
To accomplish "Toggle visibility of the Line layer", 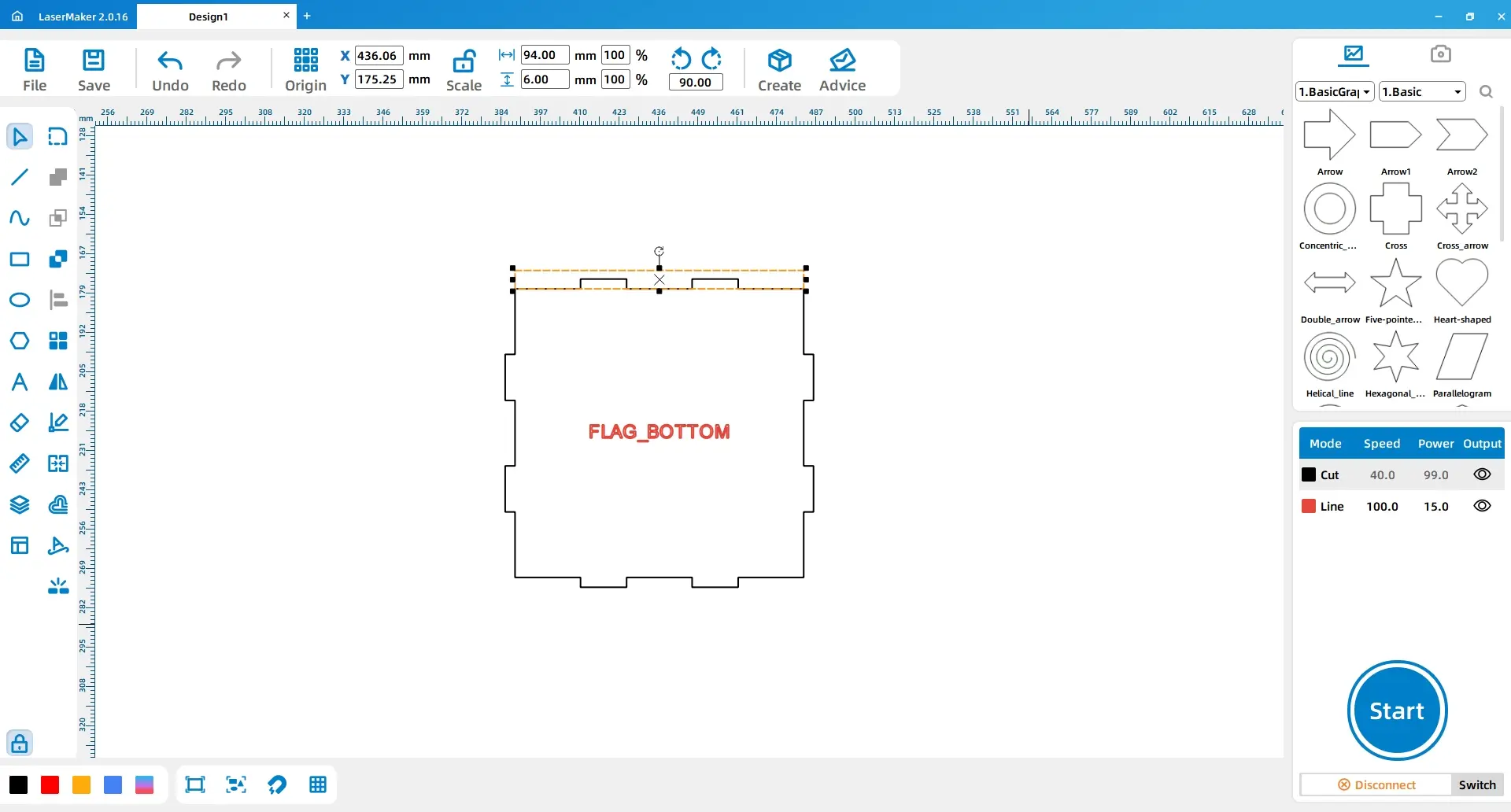I will [1482, 506].
